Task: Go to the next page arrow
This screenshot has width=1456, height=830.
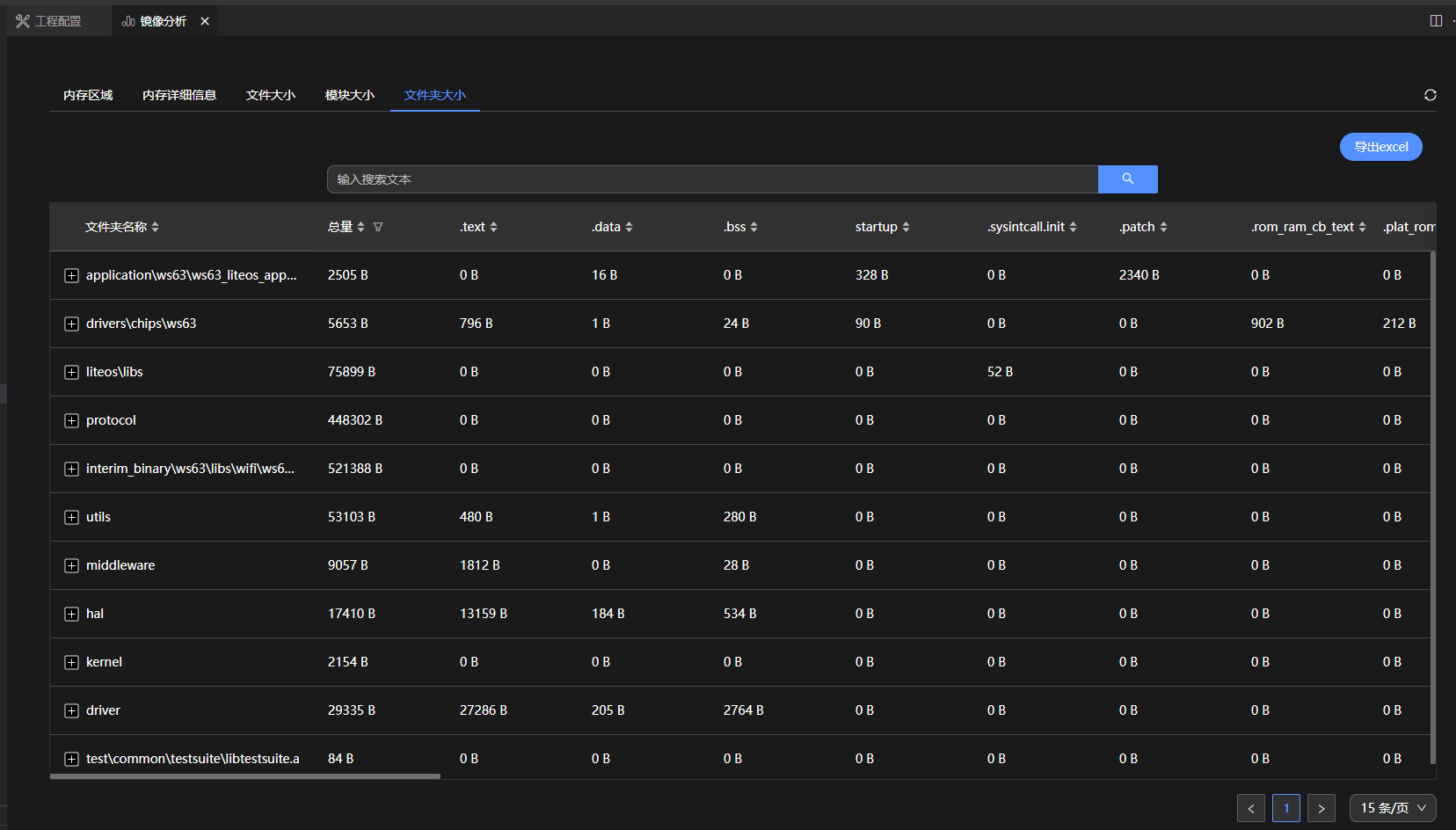Action: point(1321,808)
